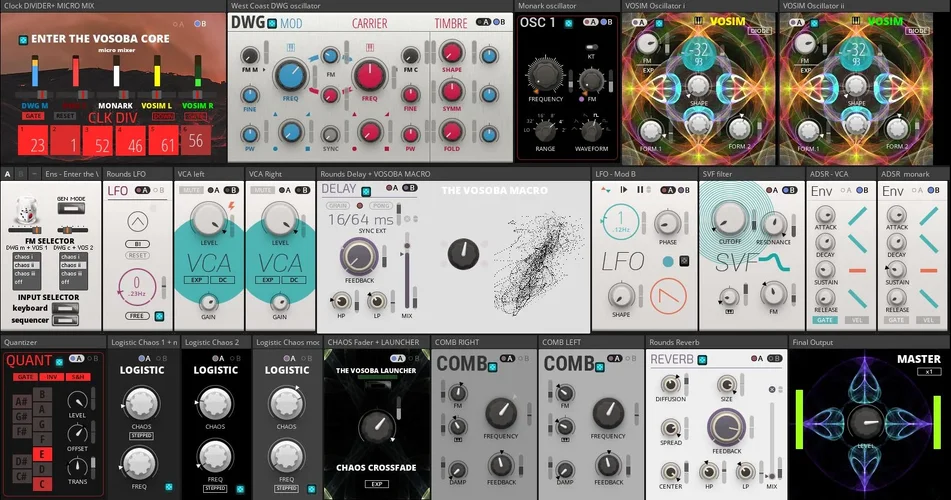Click the pause icon in LFO Mod B
The width and height of the screenshot is (951, 500).
(x=639, y=190)
